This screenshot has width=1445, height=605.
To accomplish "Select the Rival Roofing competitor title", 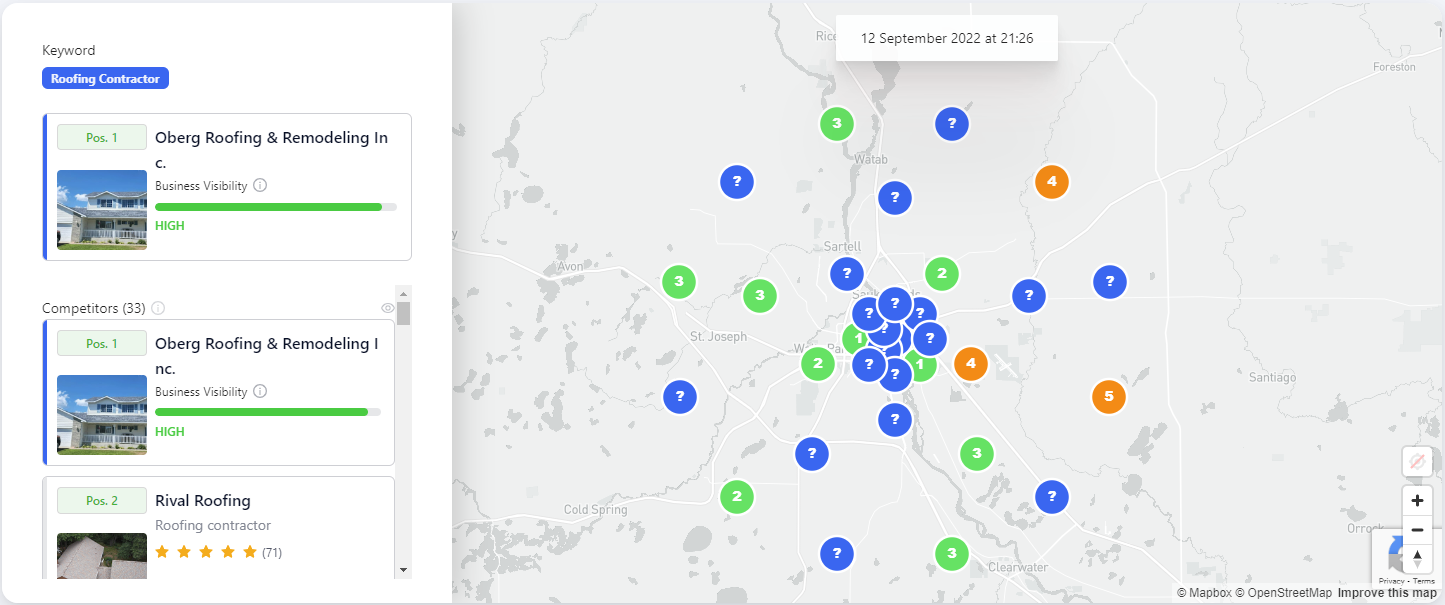I will 203,500.
